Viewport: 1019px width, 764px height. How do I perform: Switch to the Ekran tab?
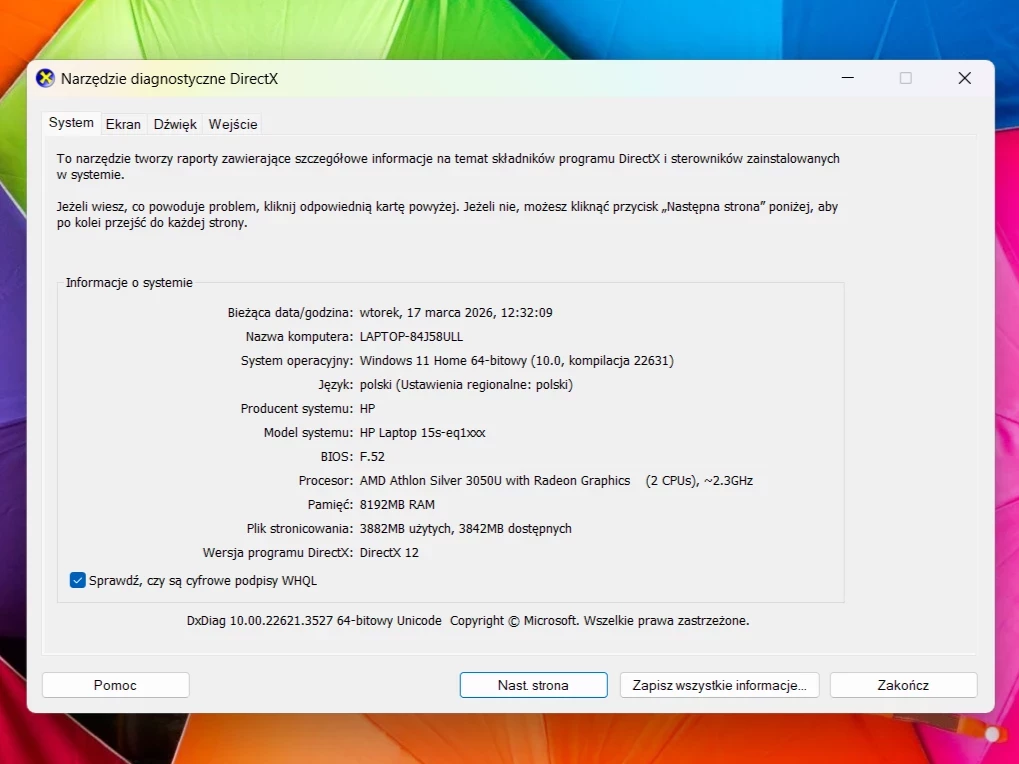coord(123,124)
